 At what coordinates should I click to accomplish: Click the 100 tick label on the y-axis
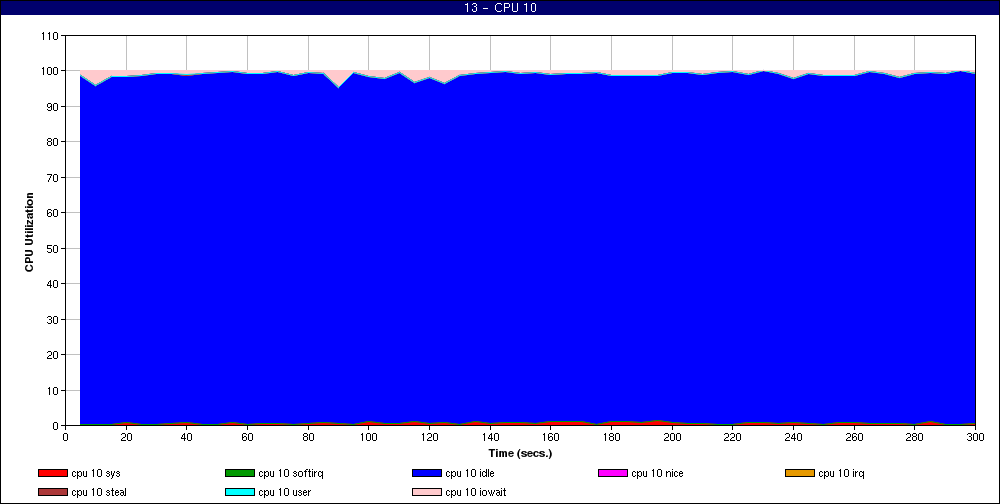pos(50,71)
